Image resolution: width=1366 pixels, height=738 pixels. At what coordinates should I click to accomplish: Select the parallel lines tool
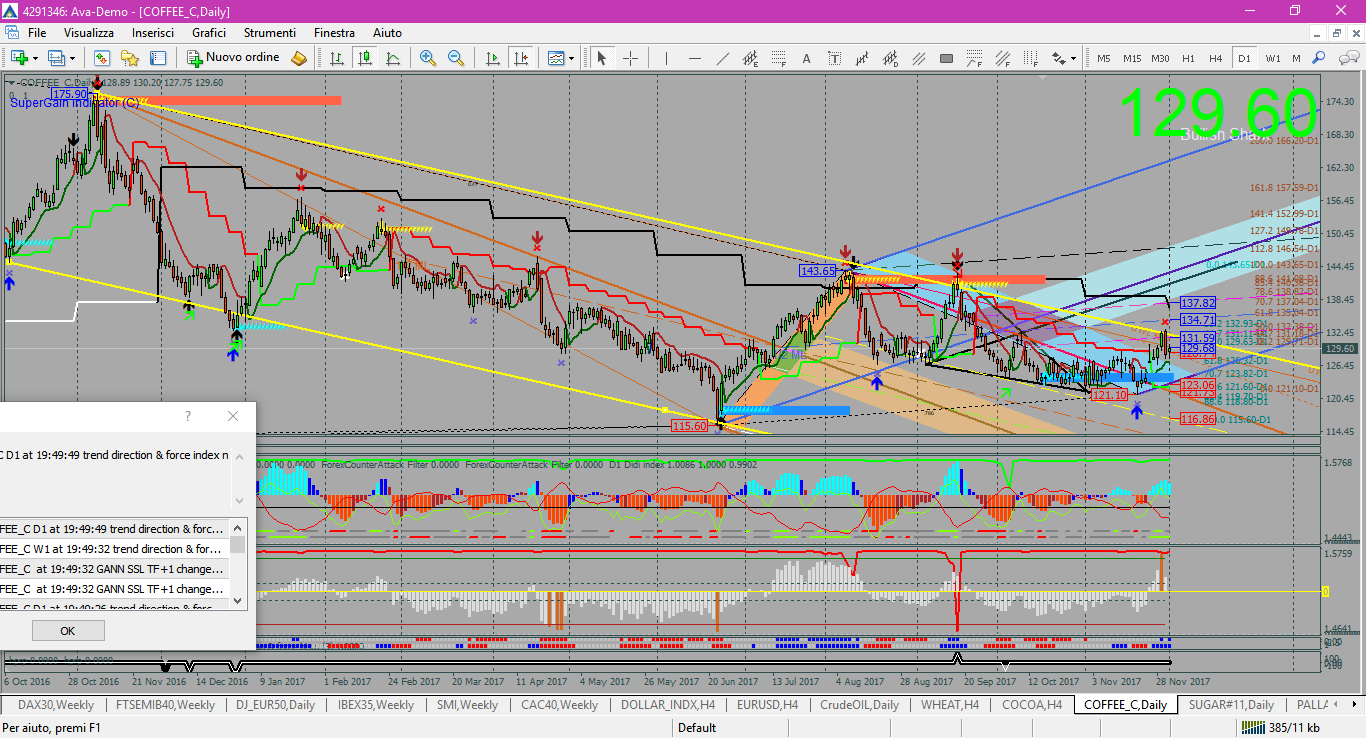point(919,58)
